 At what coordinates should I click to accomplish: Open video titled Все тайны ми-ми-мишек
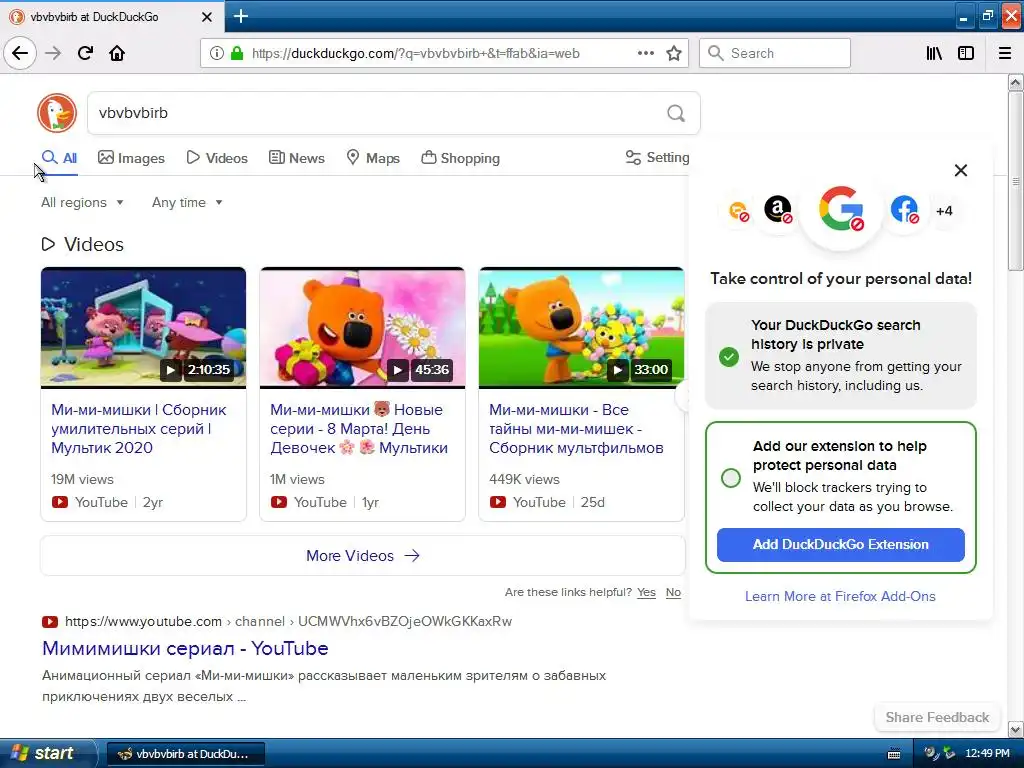577,429
